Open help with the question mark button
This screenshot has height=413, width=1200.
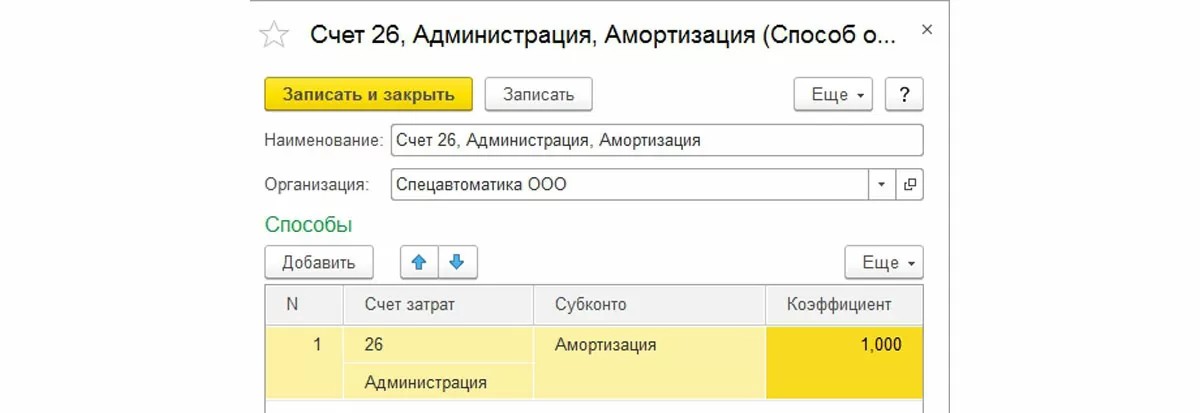(904, 95)
